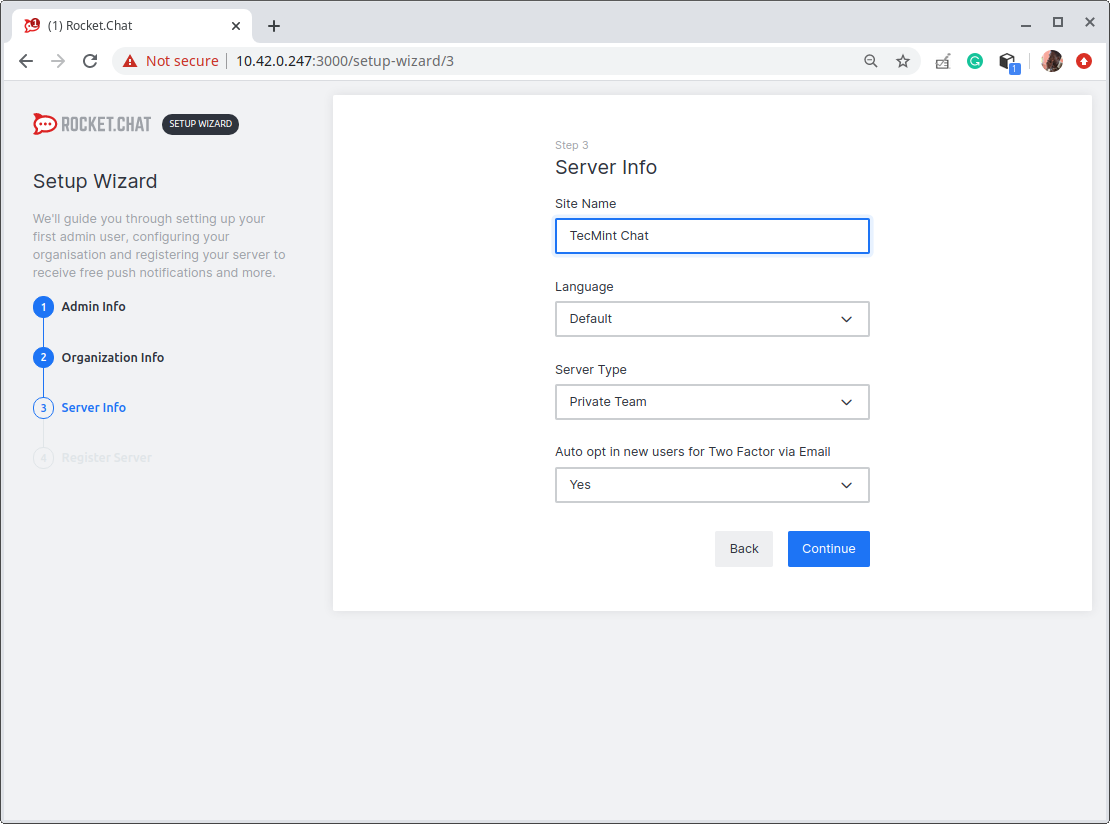This screenshot has width=1110, height=824.
Task: Go to step 2 circle Organization Info
Action: 43,357
